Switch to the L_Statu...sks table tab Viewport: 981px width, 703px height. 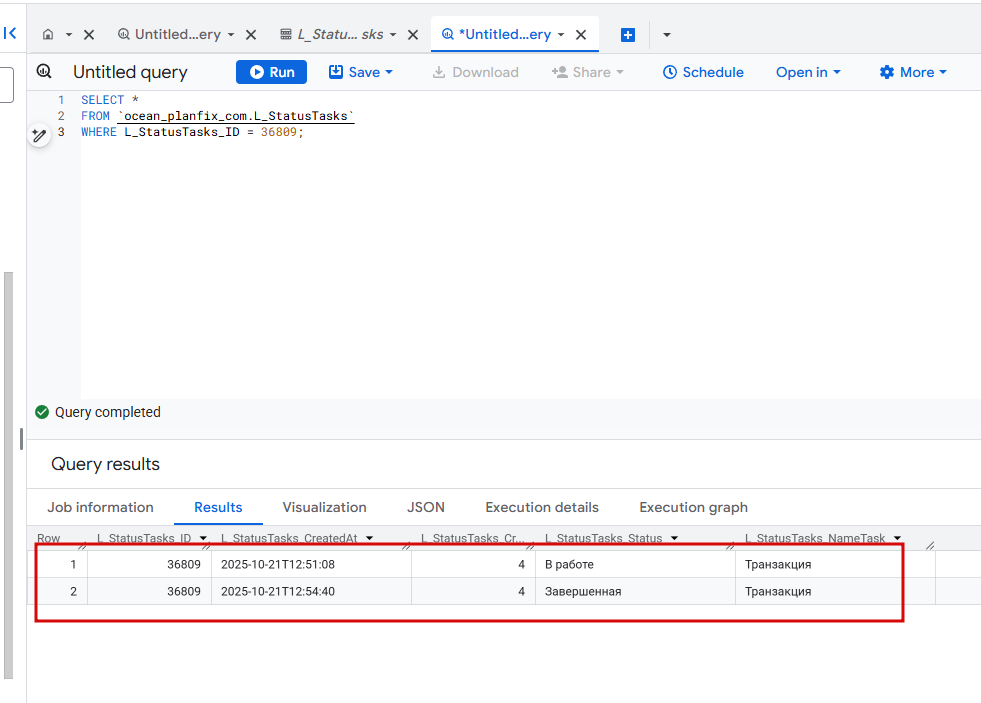(332, 34)
